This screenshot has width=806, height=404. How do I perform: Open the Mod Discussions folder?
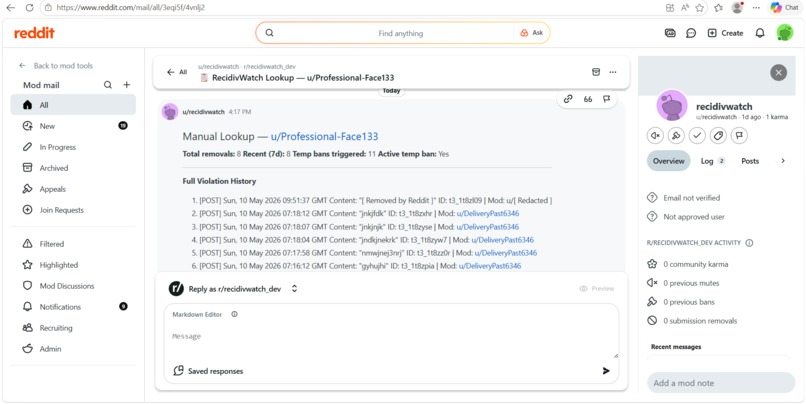click(73, 286)
